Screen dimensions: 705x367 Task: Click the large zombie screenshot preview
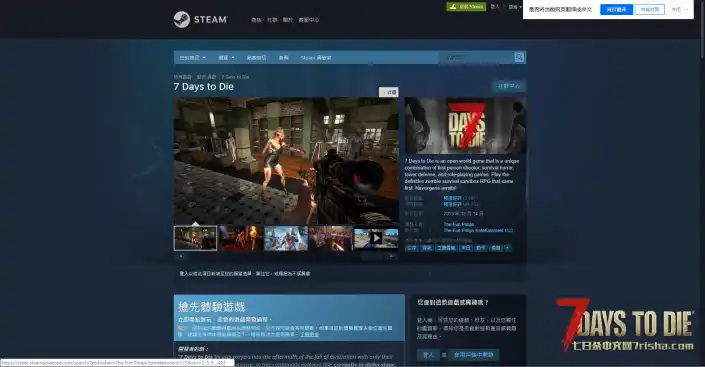point(286,161)
